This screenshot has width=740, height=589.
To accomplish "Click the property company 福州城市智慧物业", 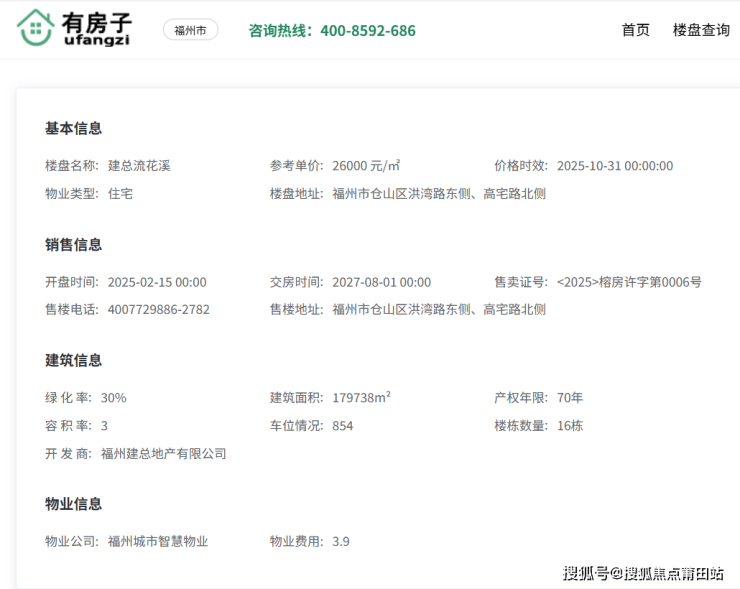I will point(158,542).
